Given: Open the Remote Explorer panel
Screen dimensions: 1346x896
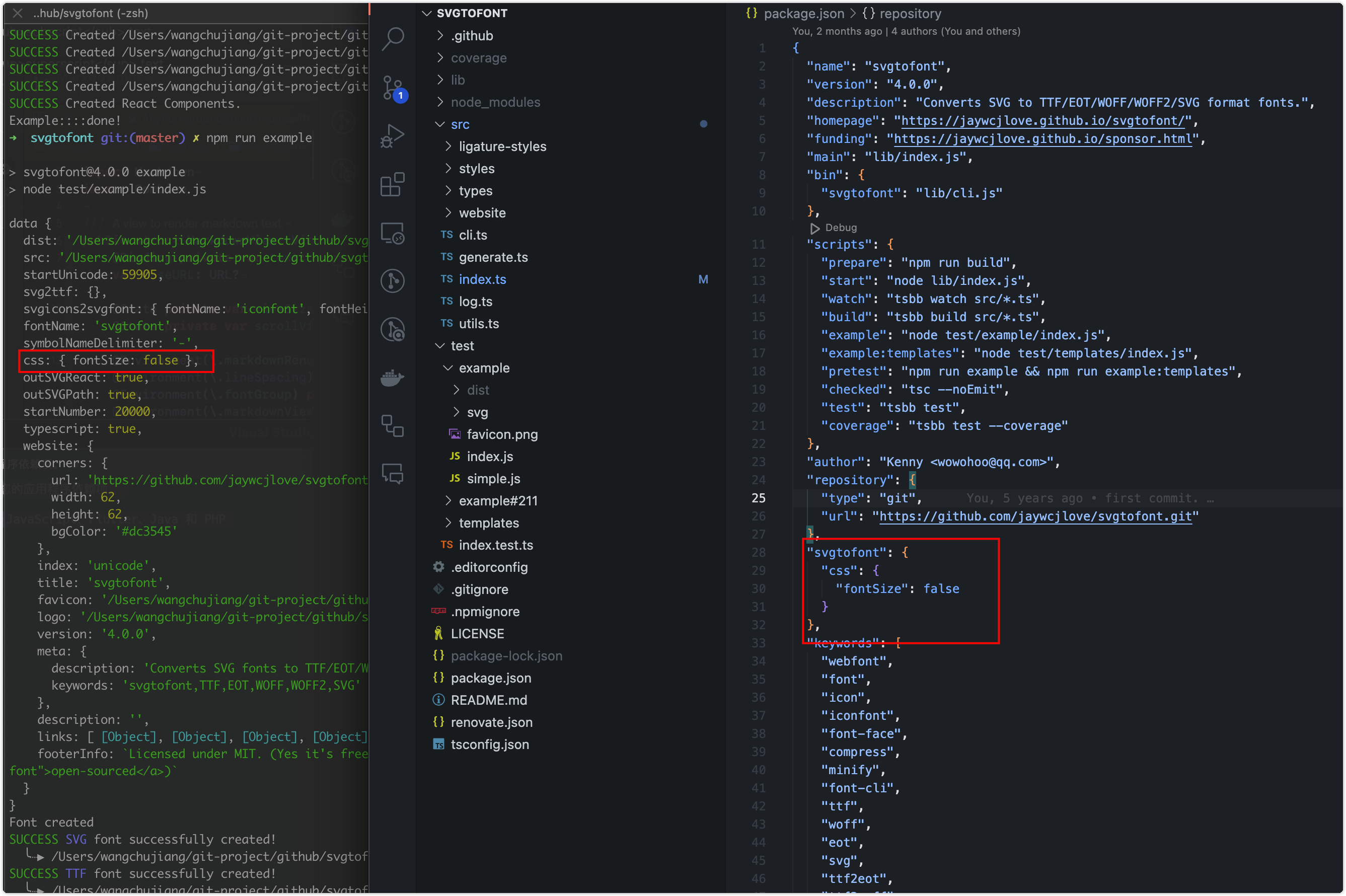Looking at the screenshot, I should [392, 233].
